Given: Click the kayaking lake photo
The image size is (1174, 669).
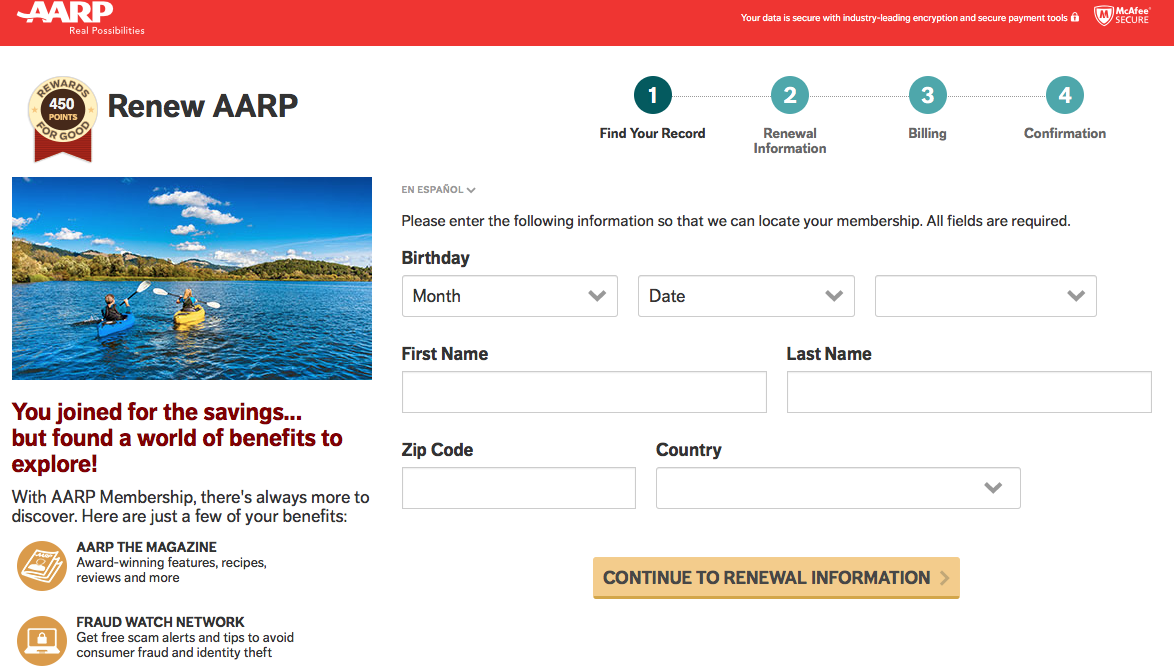Looking at the screenshot, I should (x=192, y=278).
